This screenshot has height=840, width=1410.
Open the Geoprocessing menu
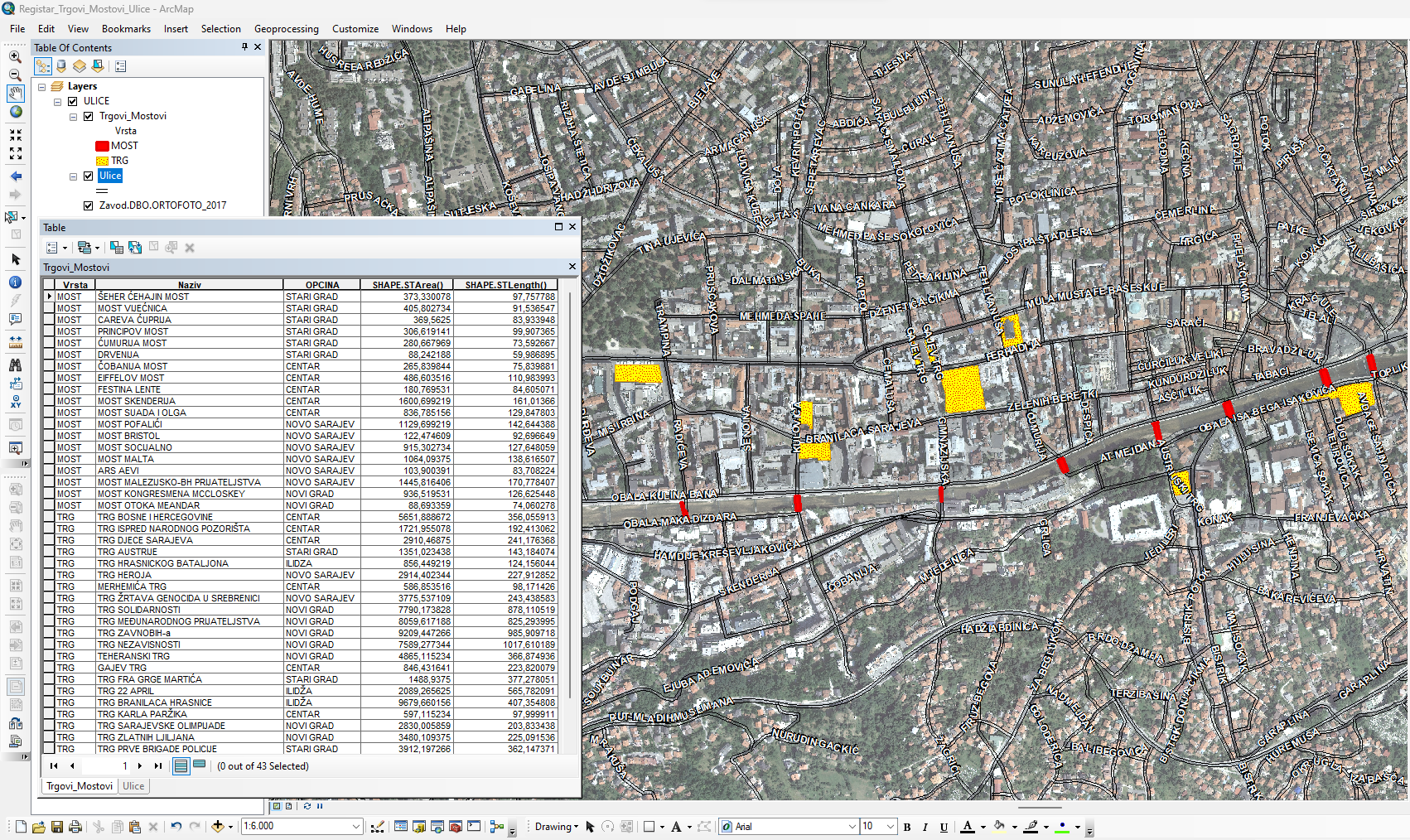click(286, 28)
